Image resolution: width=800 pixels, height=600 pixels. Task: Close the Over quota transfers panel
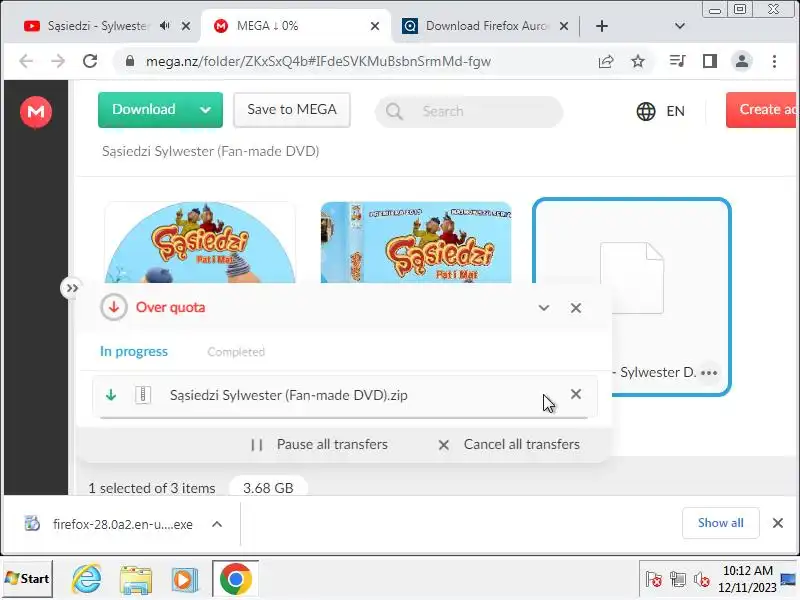tap(576, 308)
